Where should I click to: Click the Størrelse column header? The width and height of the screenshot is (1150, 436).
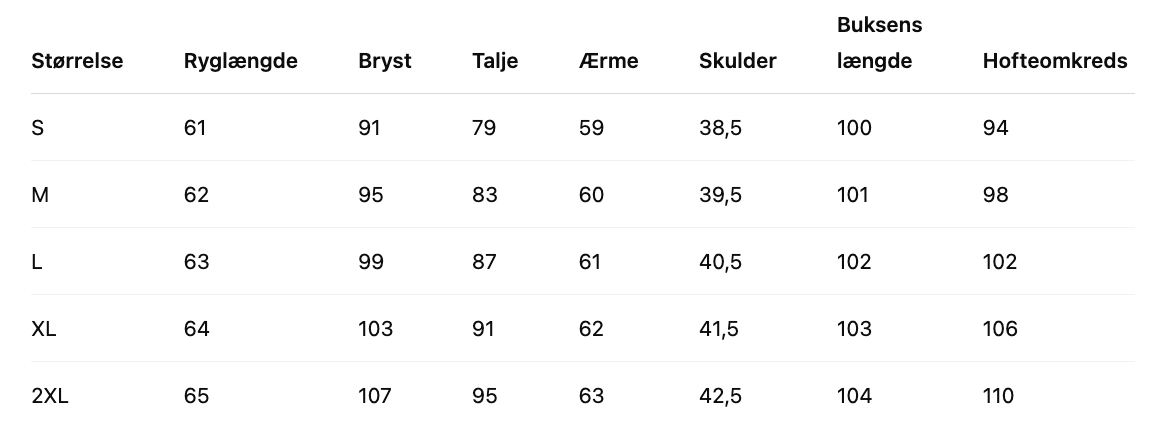tap(77, 61)
